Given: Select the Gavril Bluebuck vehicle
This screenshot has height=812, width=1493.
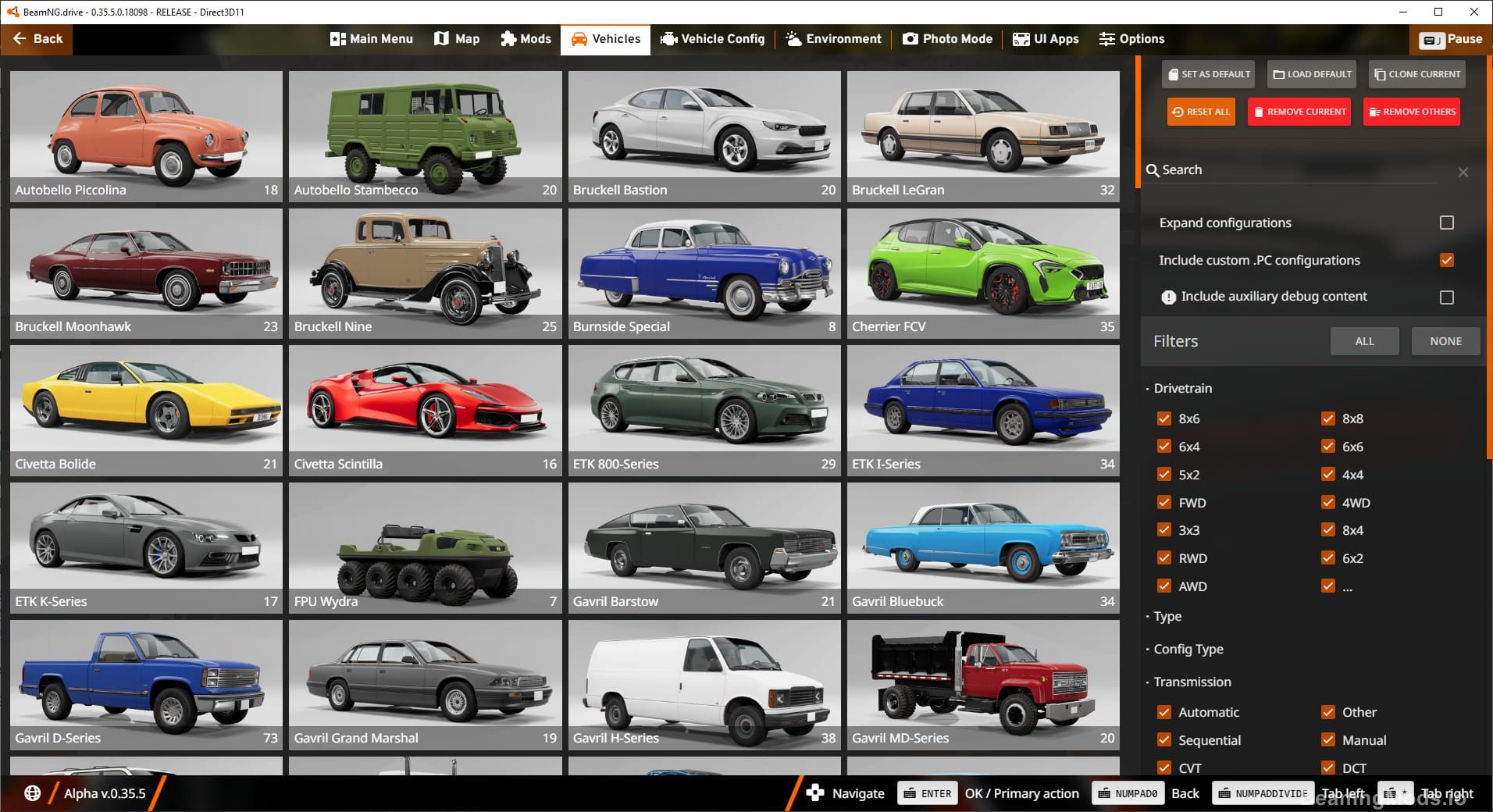Looking at the screenshot, I should click(983, 547).
